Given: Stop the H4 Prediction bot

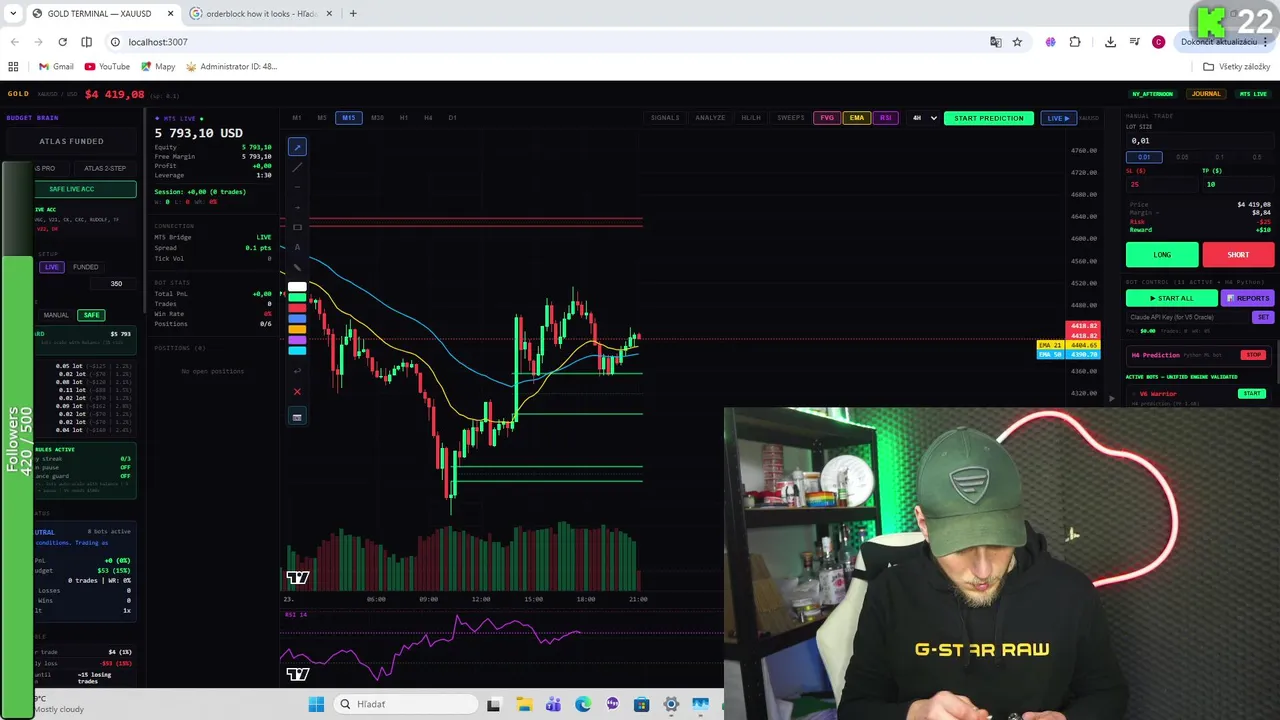Looking at the screenshot, I should pos(1253,355).
